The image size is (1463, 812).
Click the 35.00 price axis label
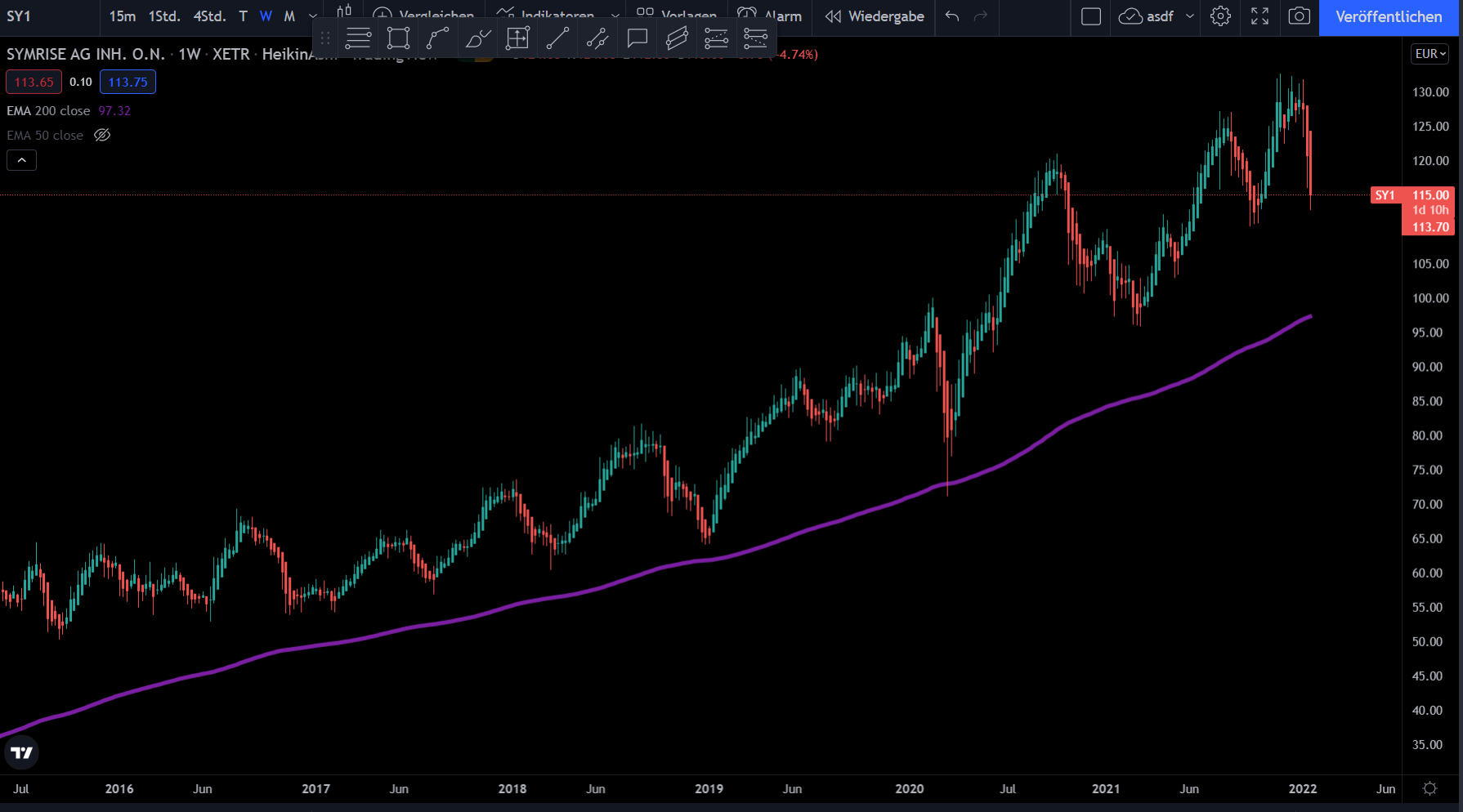[1427, 744]
